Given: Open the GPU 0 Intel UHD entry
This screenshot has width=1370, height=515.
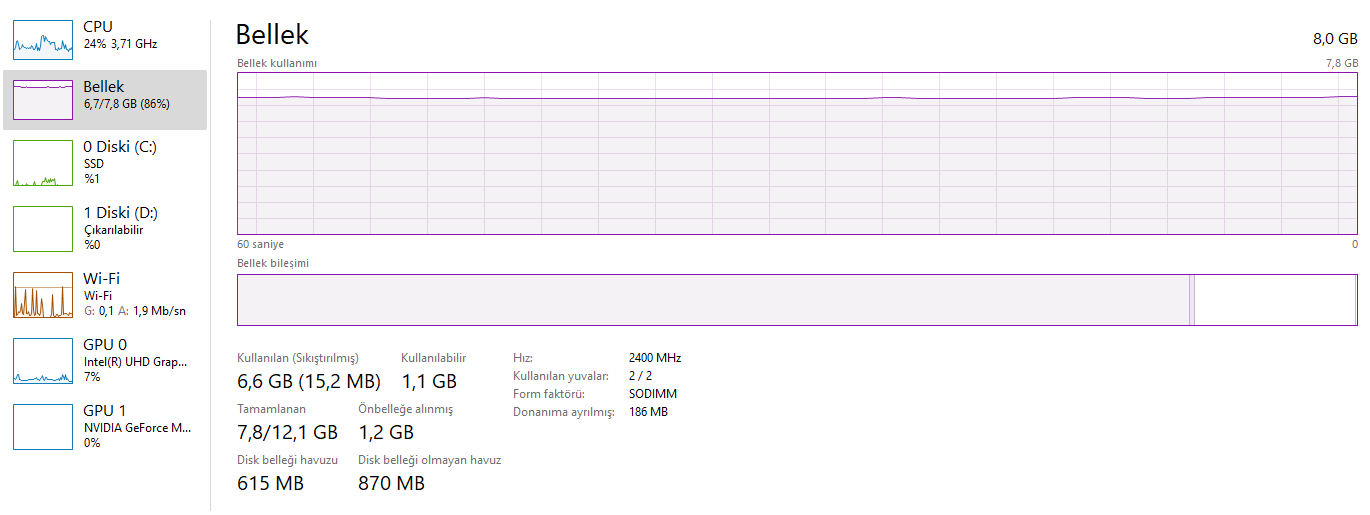Looking at the screenshot, I should pos(135,361).
